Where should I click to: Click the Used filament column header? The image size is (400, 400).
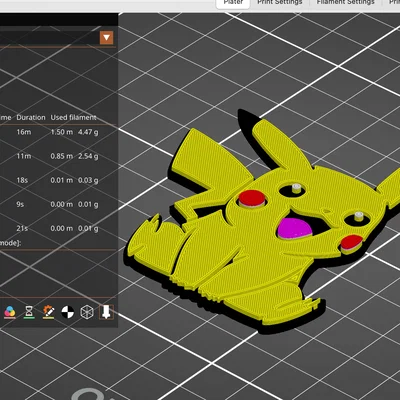pos(73,117)
